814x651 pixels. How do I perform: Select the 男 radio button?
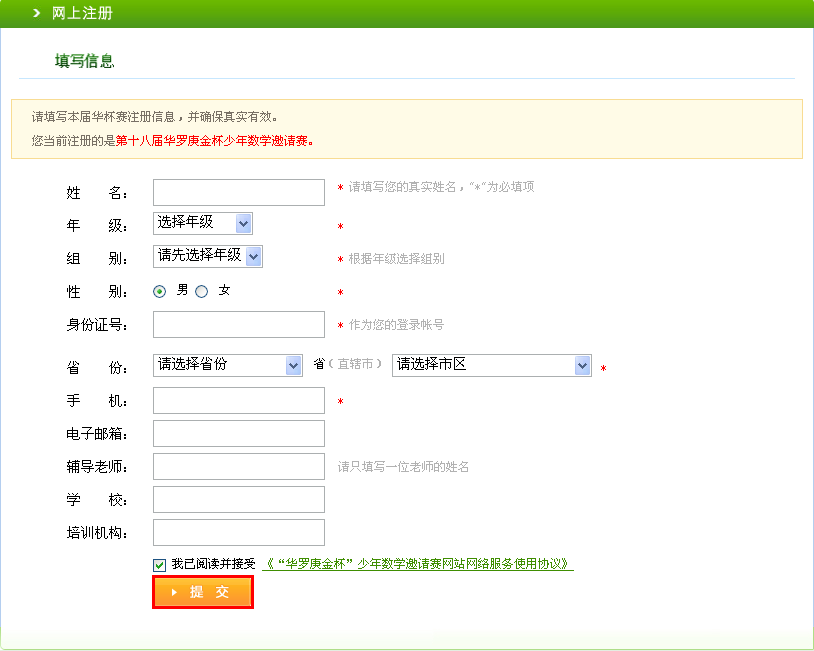pyautogui.click(x=159, y=291)
